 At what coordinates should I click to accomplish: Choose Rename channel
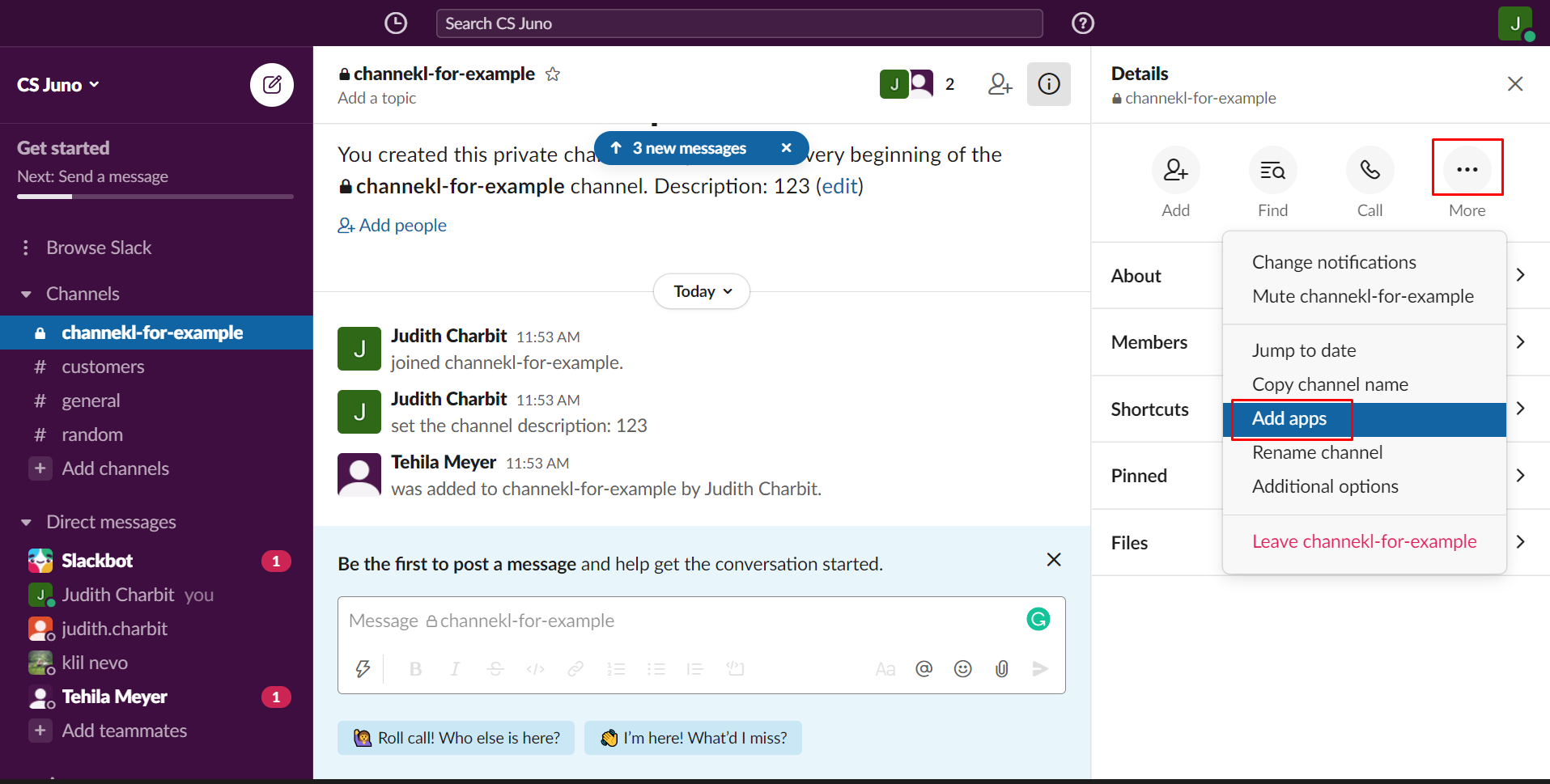click(x=1364, y=453)
